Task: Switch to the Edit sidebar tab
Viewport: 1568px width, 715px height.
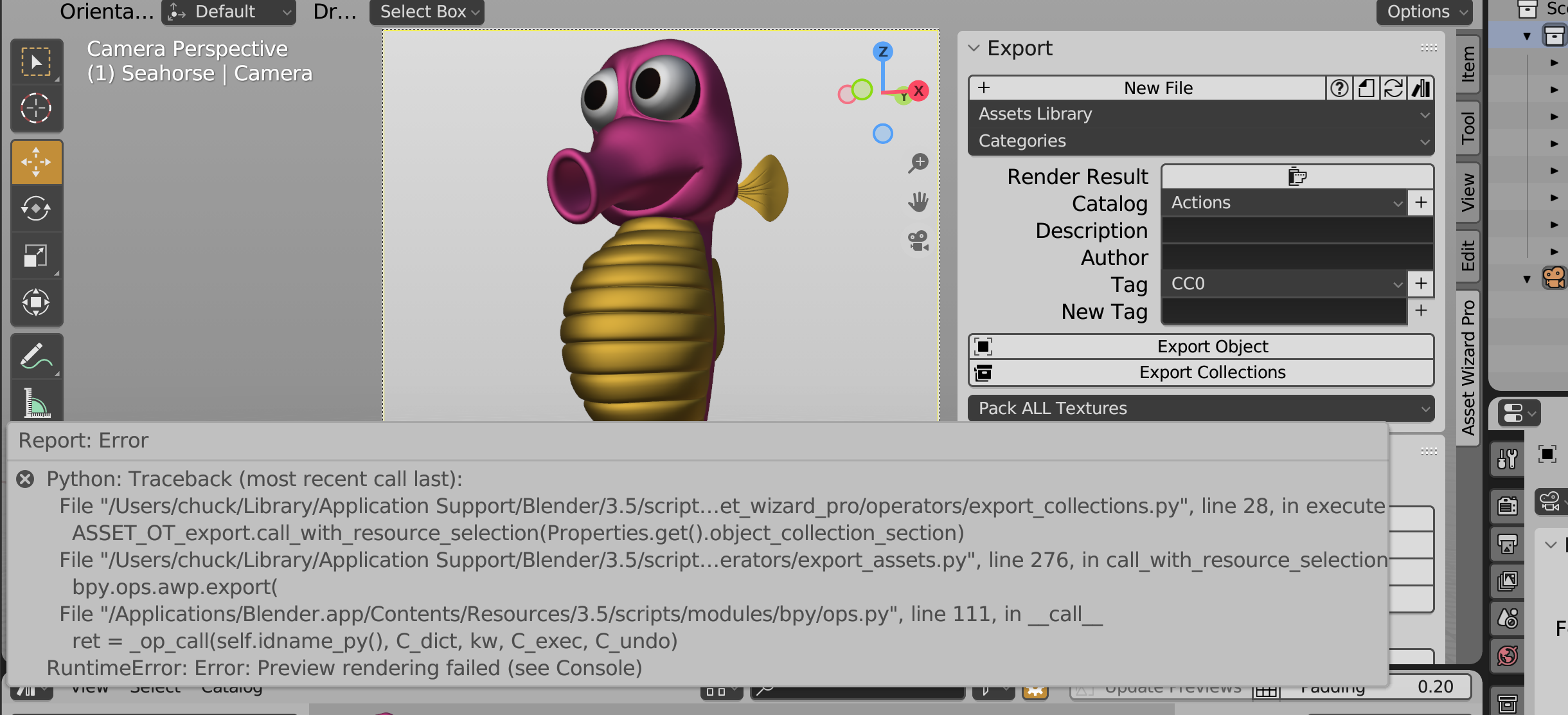Action: [1468, 255]
